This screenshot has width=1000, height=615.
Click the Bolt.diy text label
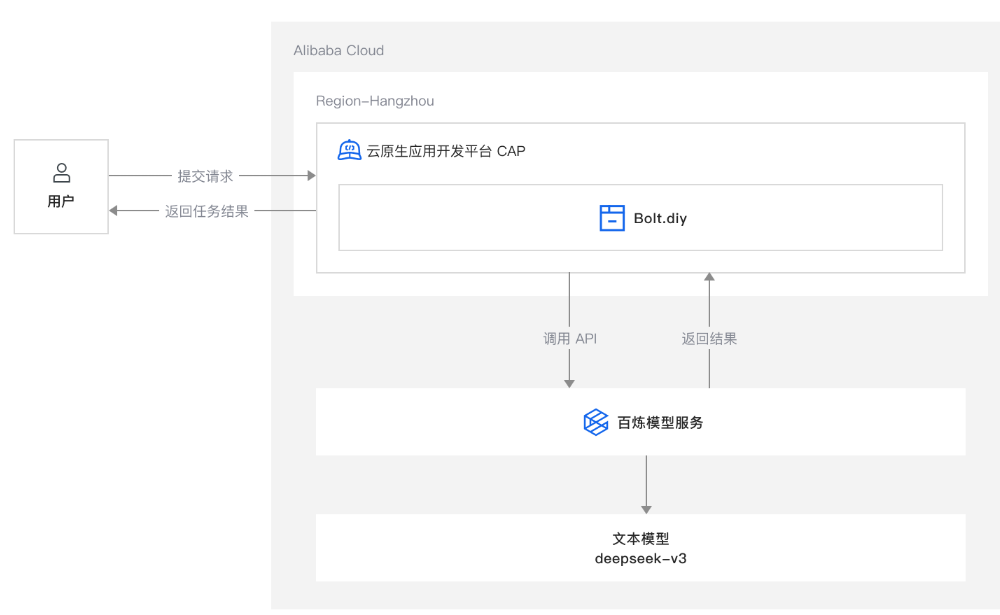(660, 218)
